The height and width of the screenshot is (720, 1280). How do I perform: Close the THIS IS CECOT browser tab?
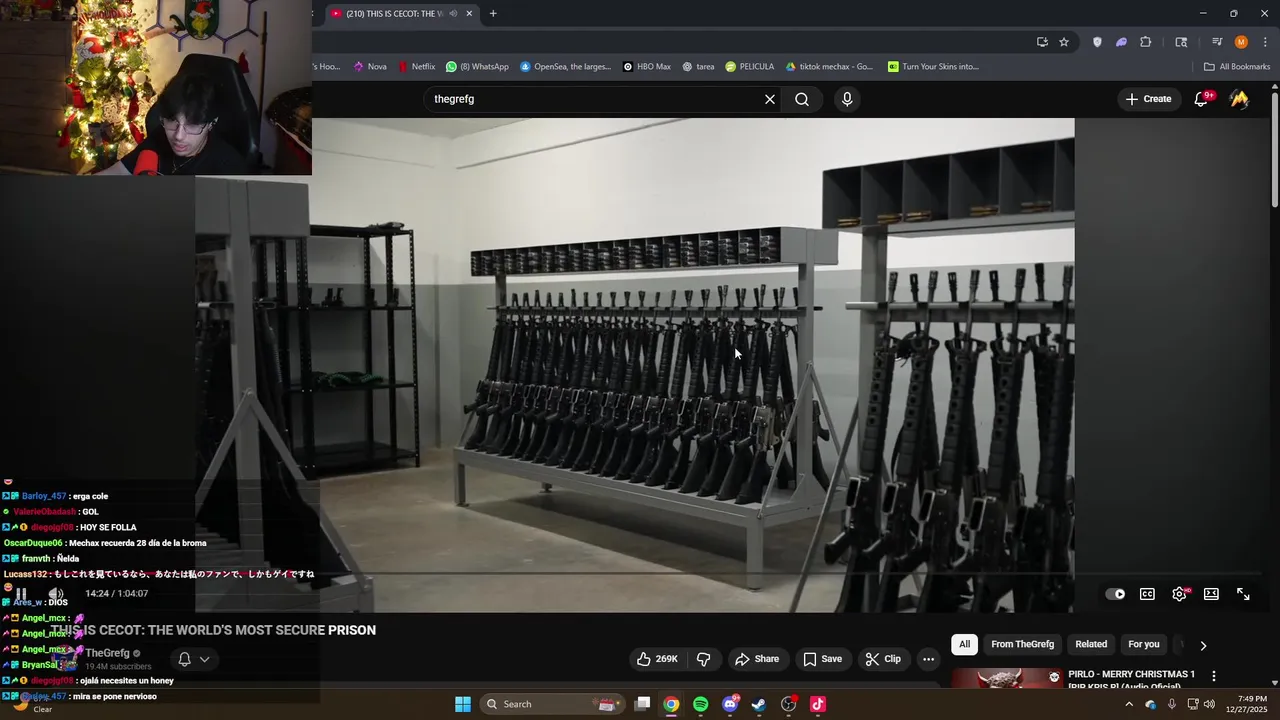tap(469, 14)
